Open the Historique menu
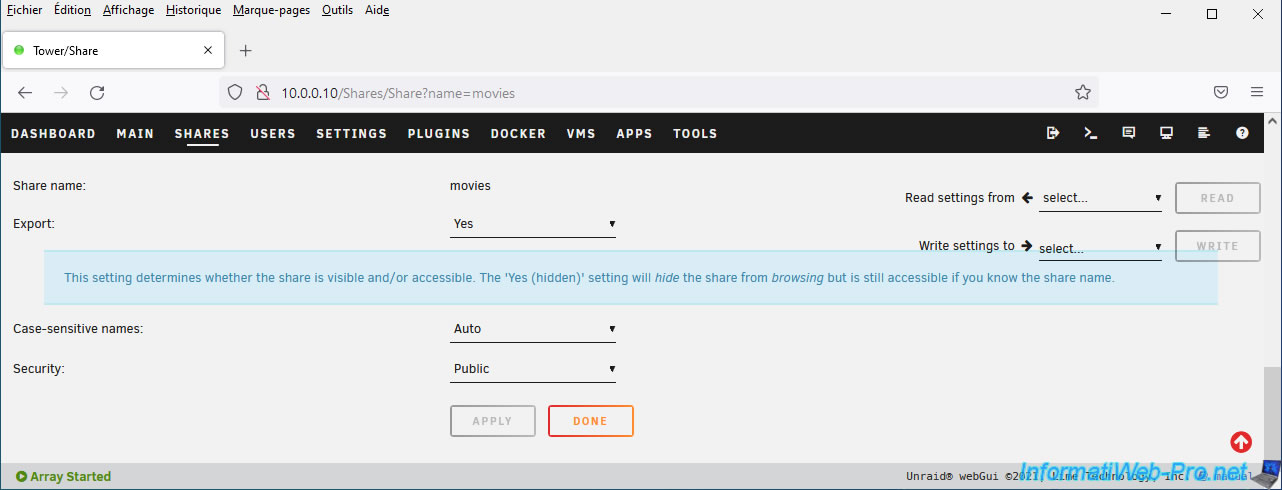This screenshot has width=1282, height=490. tap(193, 10)
